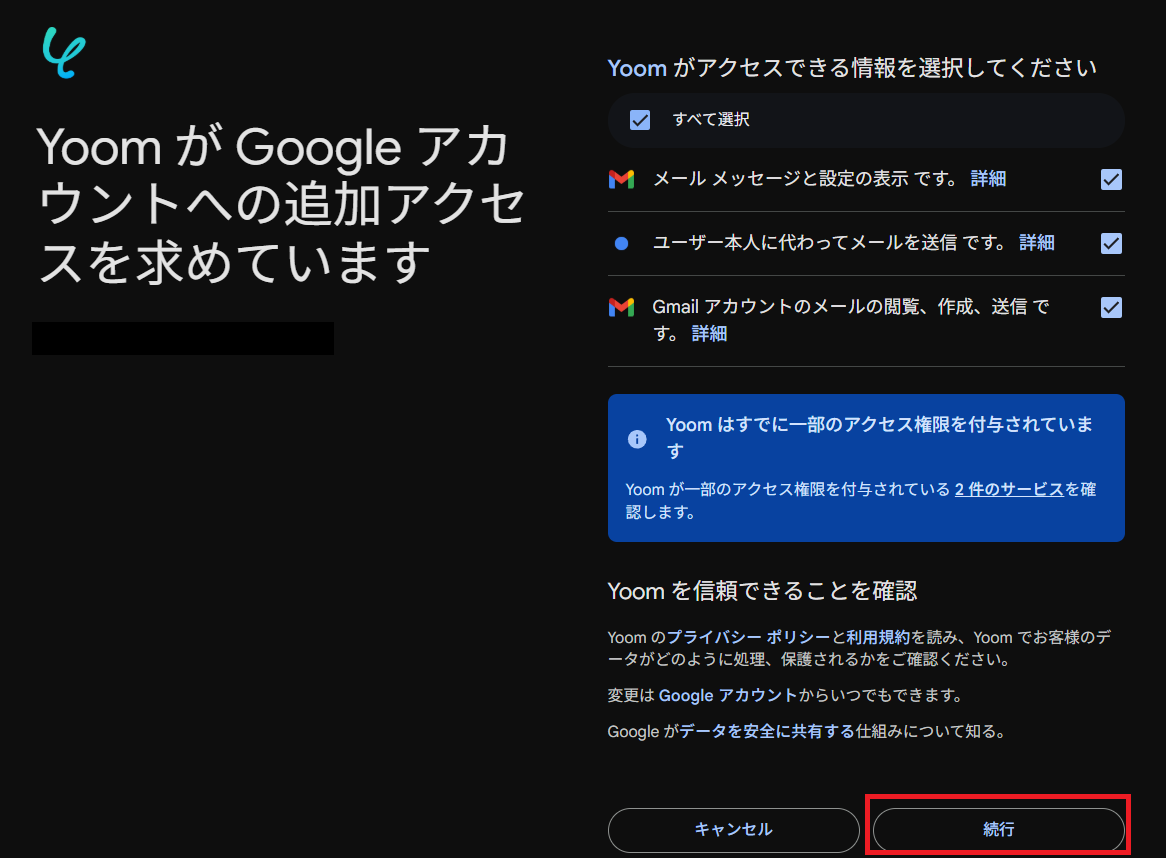Click the Yoom はすでに一部のアクセス権限を付与されています text

click(x=880, y=437)
